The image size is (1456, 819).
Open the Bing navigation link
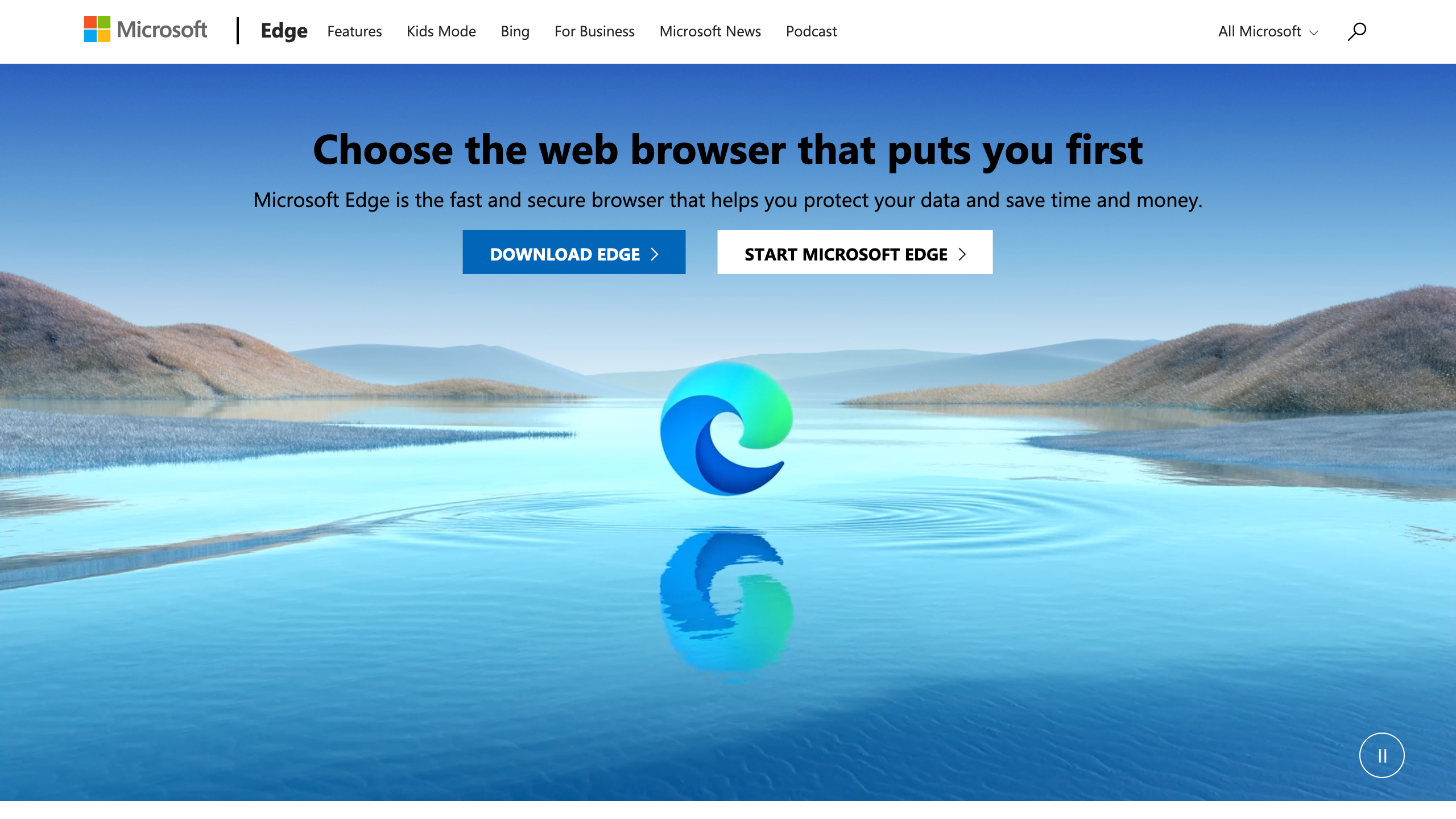[x=515, y=30]
